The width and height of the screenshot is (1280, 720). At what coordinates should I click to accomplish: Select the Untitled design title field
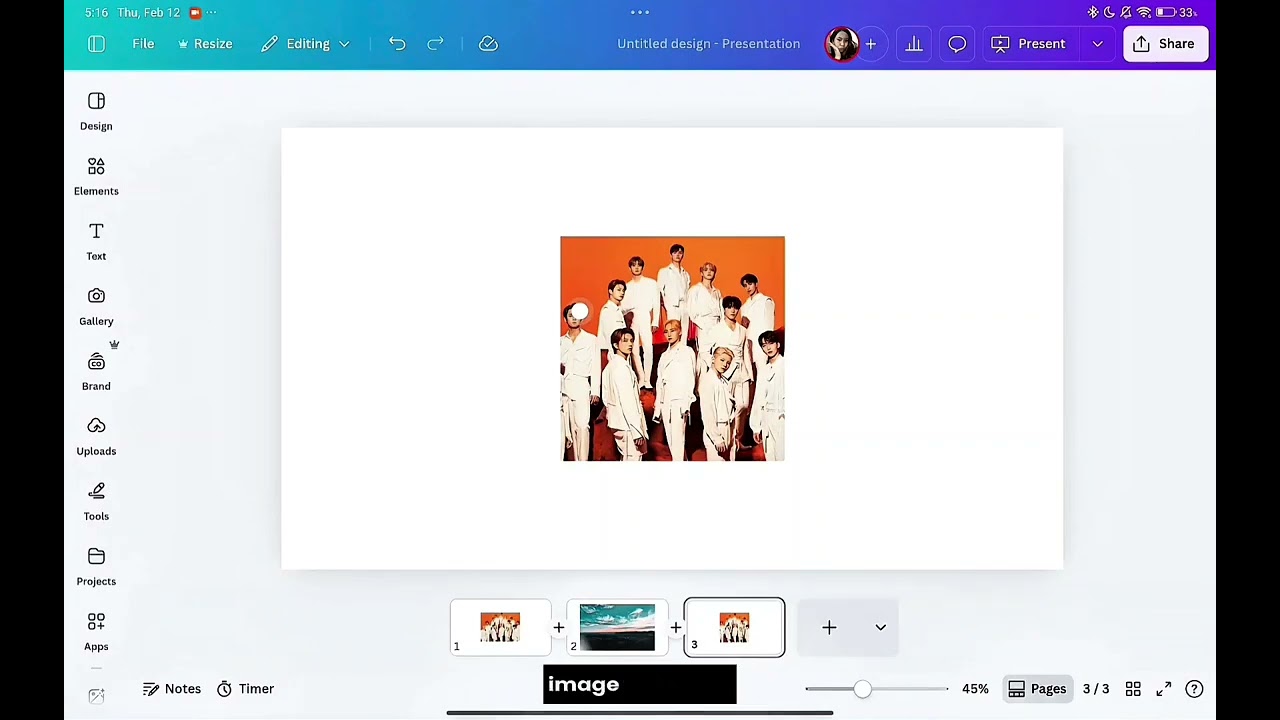coord(708,44)
